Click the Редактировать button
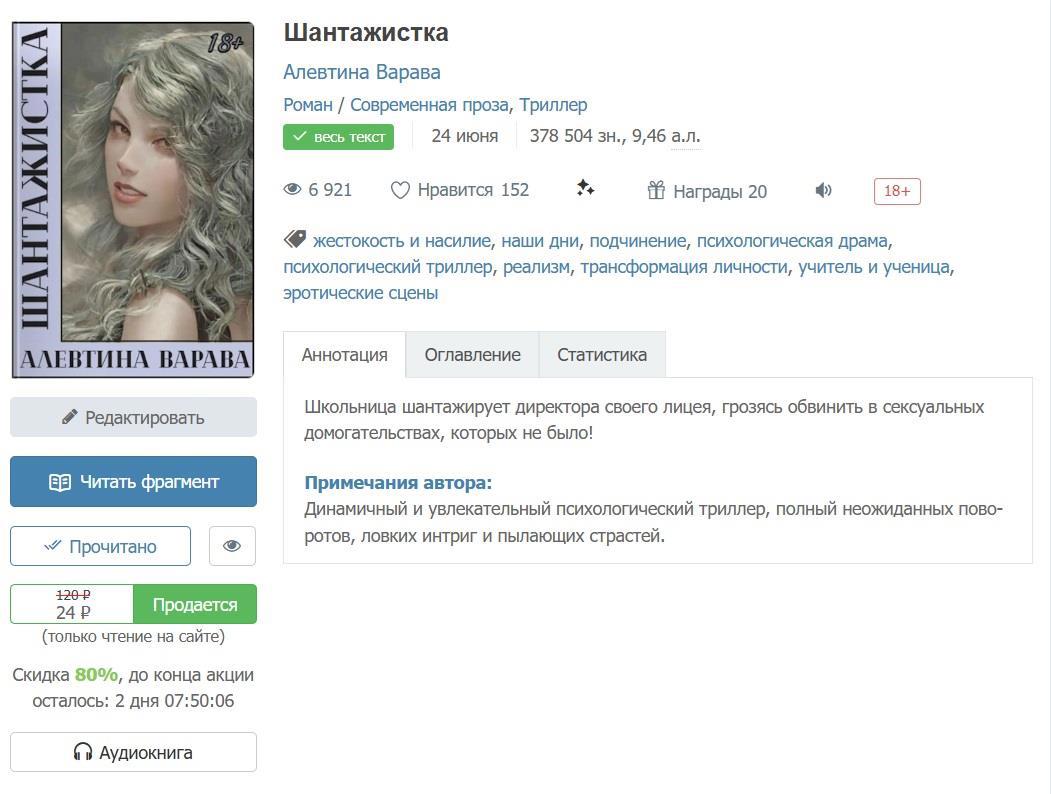 tap(133, 417)
